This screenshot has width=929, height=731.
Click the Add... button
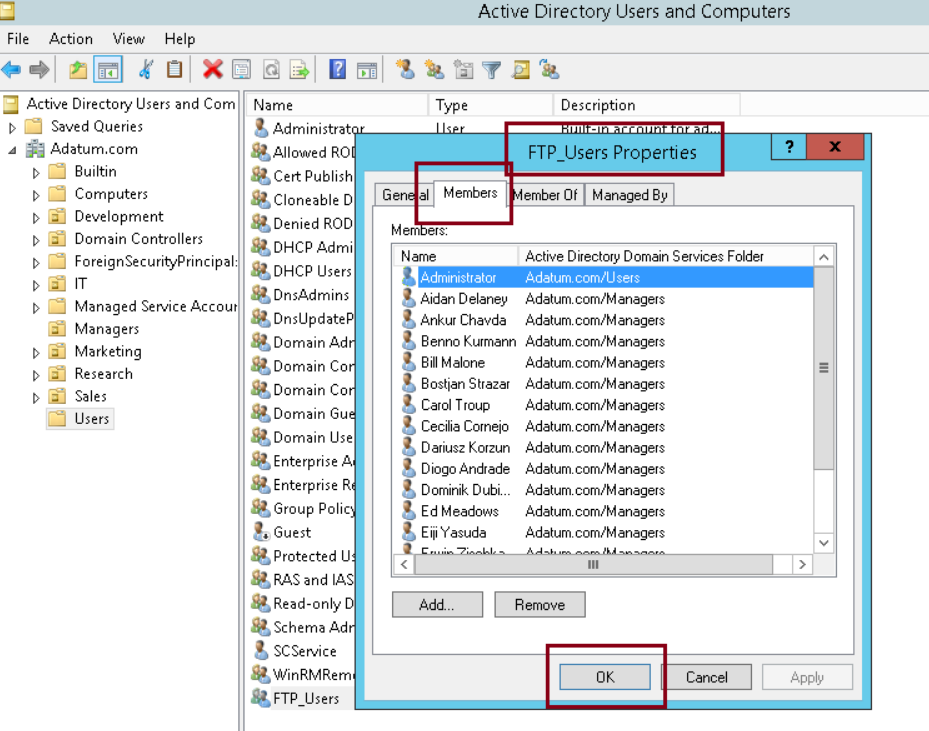437,604
